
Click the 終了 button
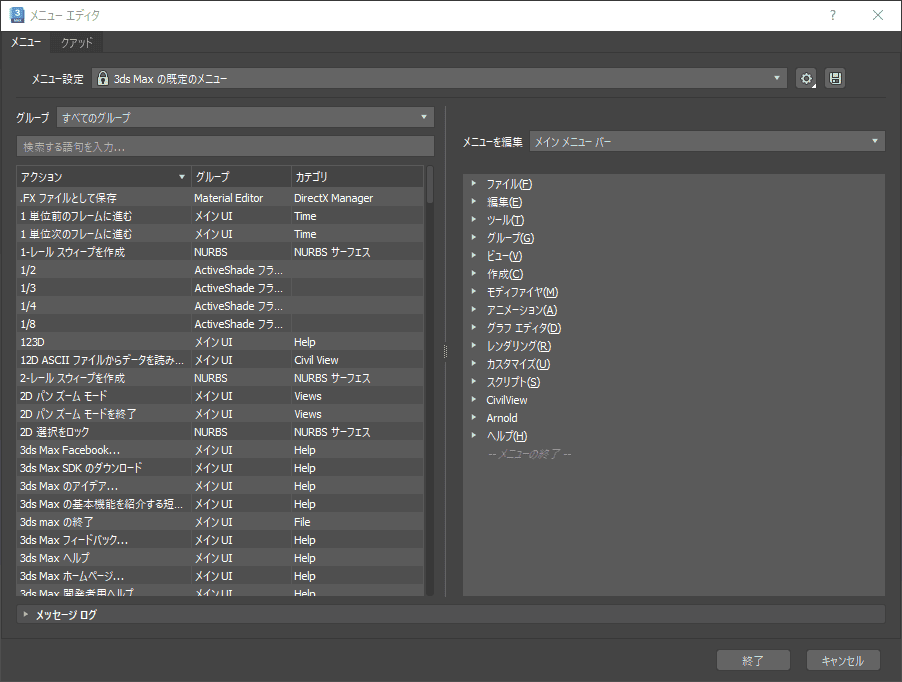[x=753, y=661]
